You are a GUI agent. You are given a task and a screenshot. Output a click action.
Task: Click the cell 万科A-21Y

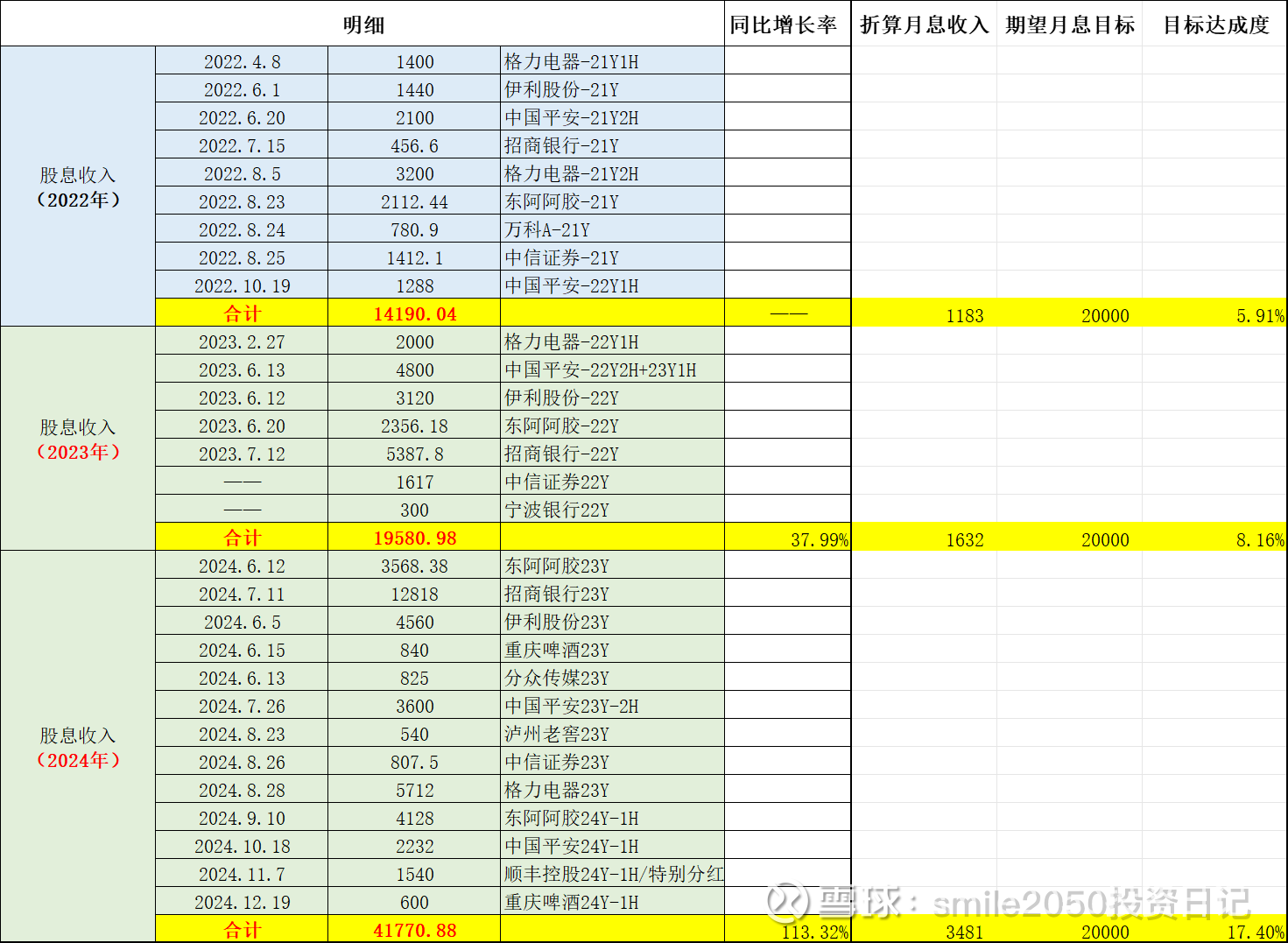[x=612, y=229]
